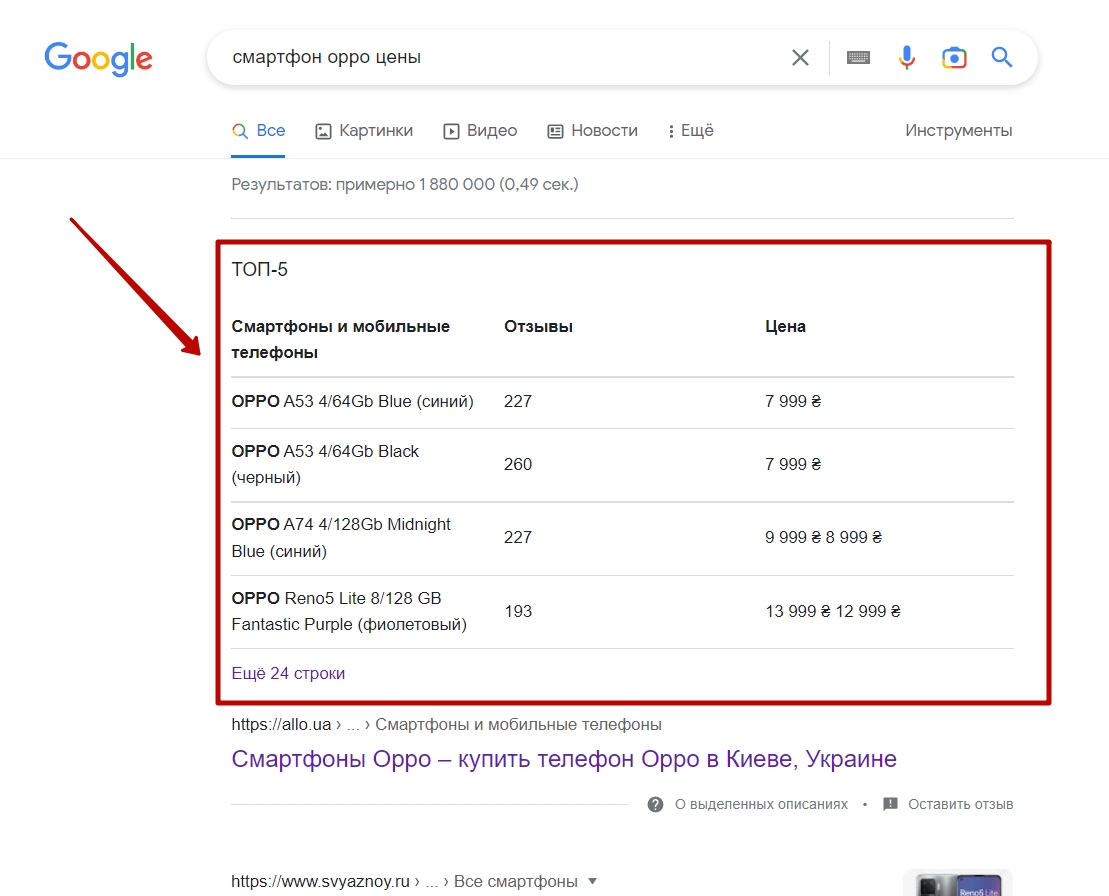Open Google Lens camera search

[x=954, y=58]
